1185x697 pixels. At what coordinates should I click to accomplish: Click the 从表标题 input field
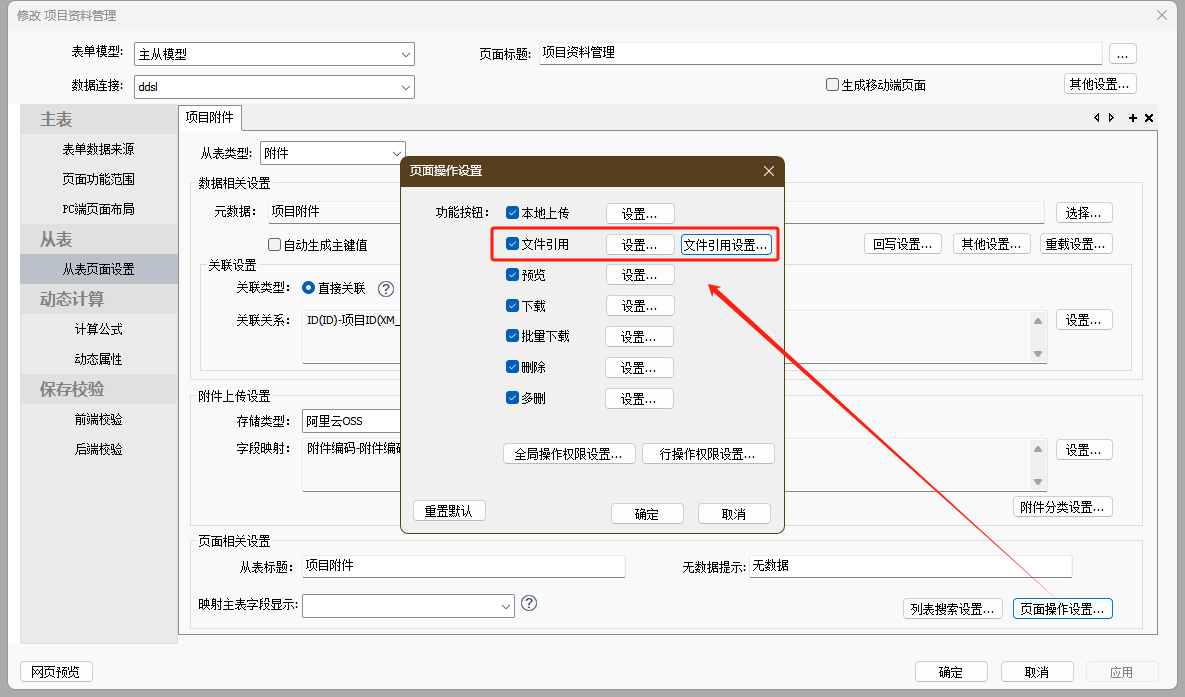click(463, 566)
